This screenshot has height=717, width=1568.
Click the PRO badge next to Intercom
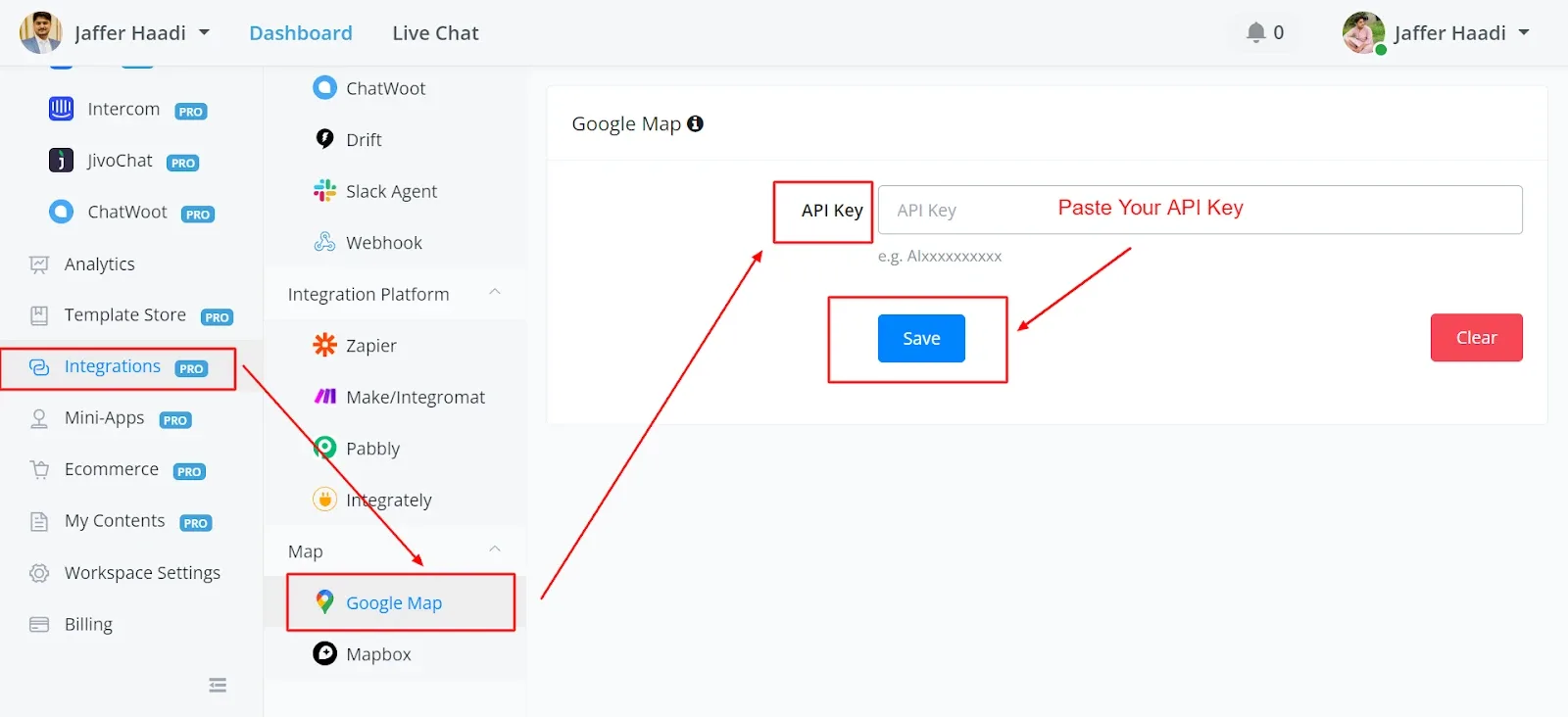click(191, 112)
